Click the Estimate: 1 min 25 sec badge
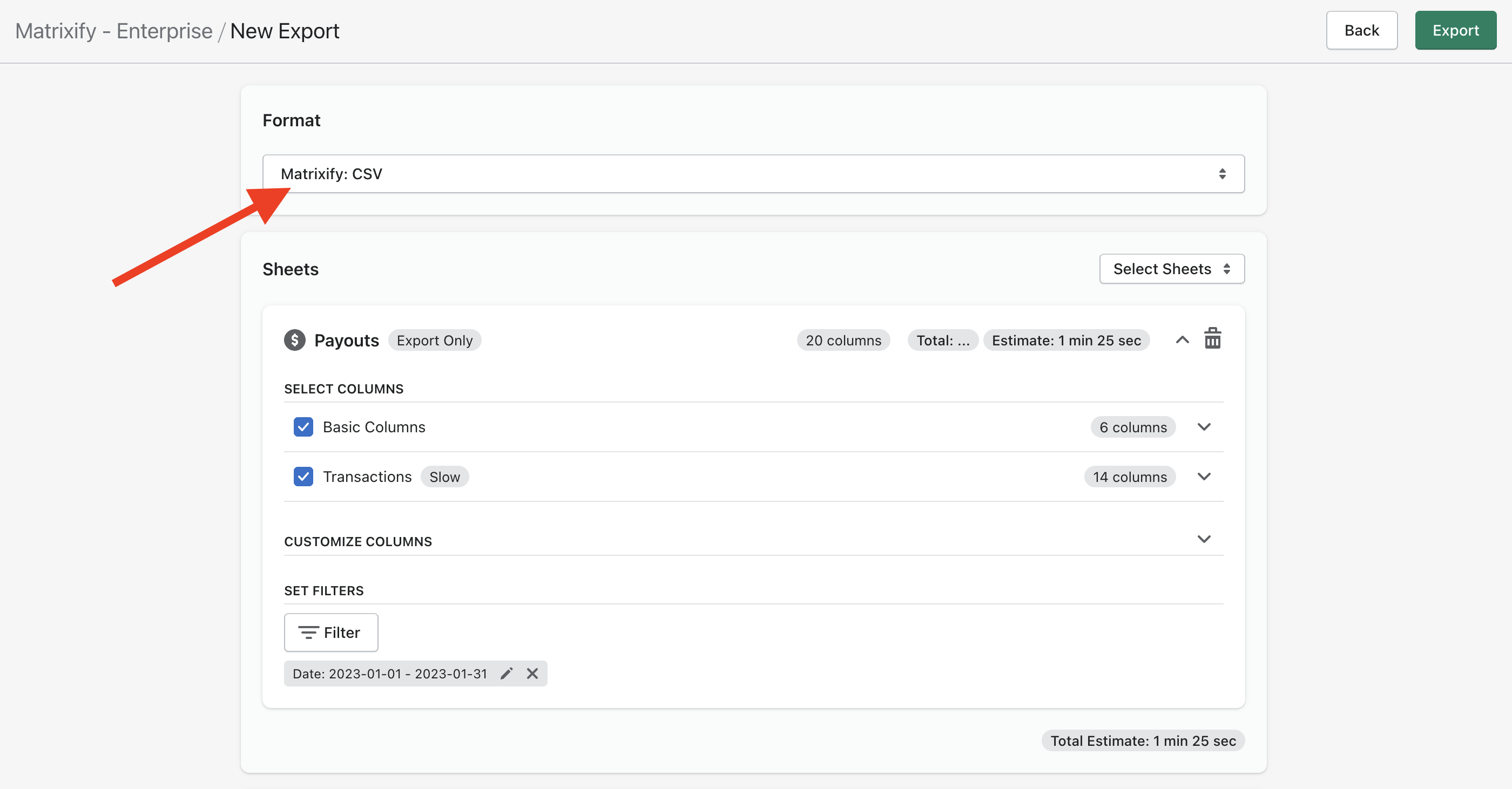This screenshot has height=789, width=1512. tap(1066, 340)
